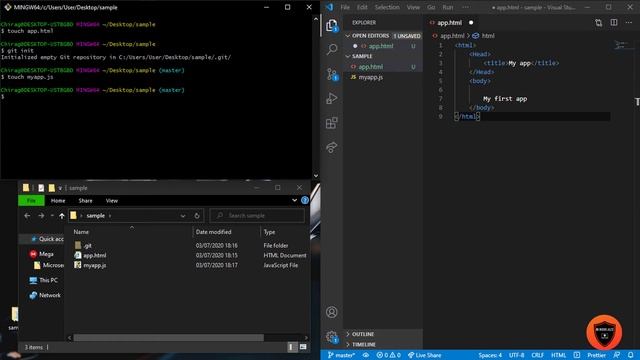Expand the File Explorer ribbon chevron
640x360 pixels.
[x=294, y=200]
